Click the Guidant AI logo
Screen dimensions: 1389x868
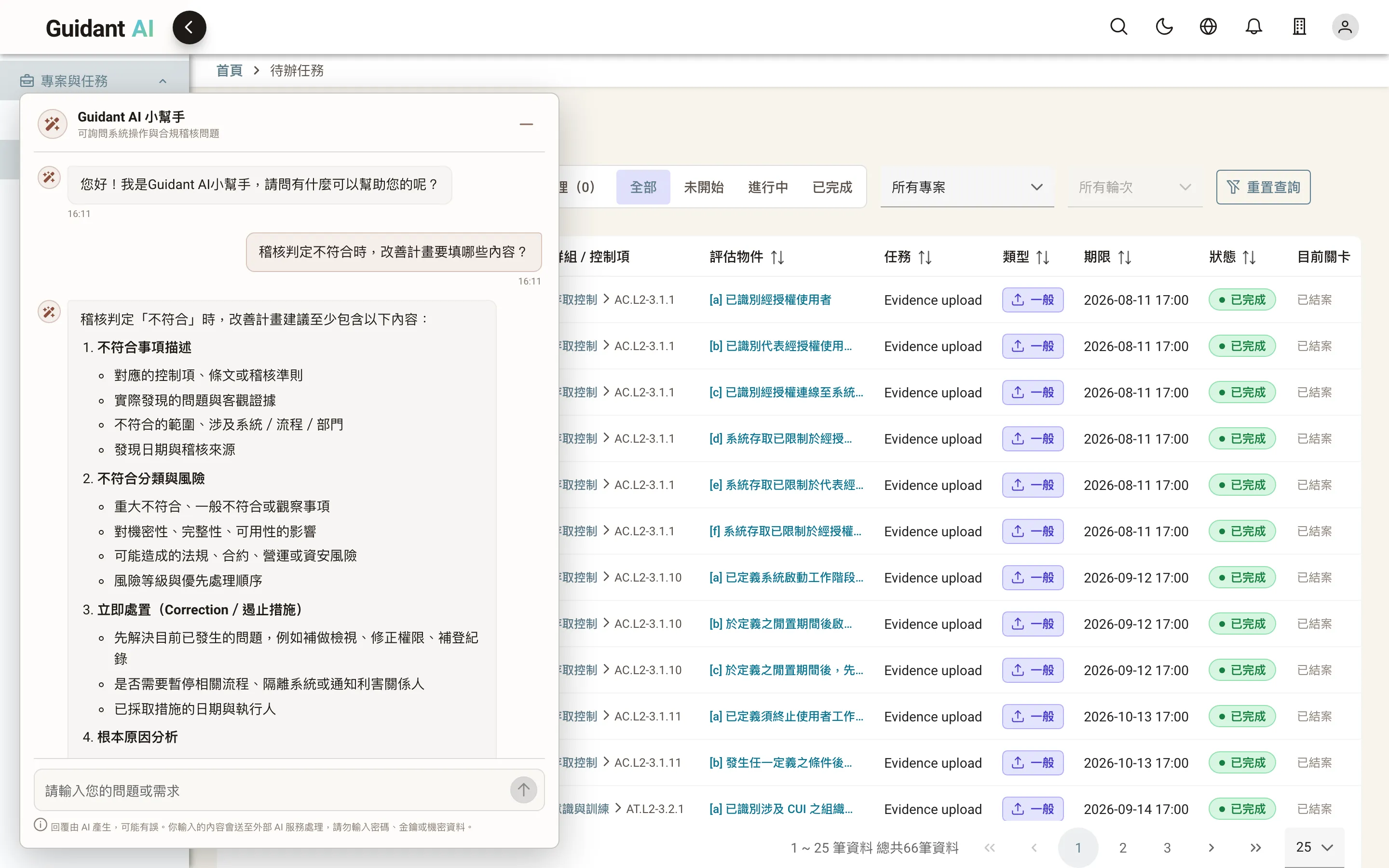[x=100, y=28]
